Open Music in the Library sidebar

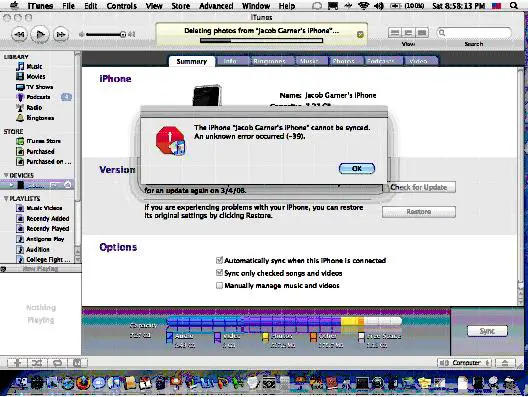(x=34, y=66)
